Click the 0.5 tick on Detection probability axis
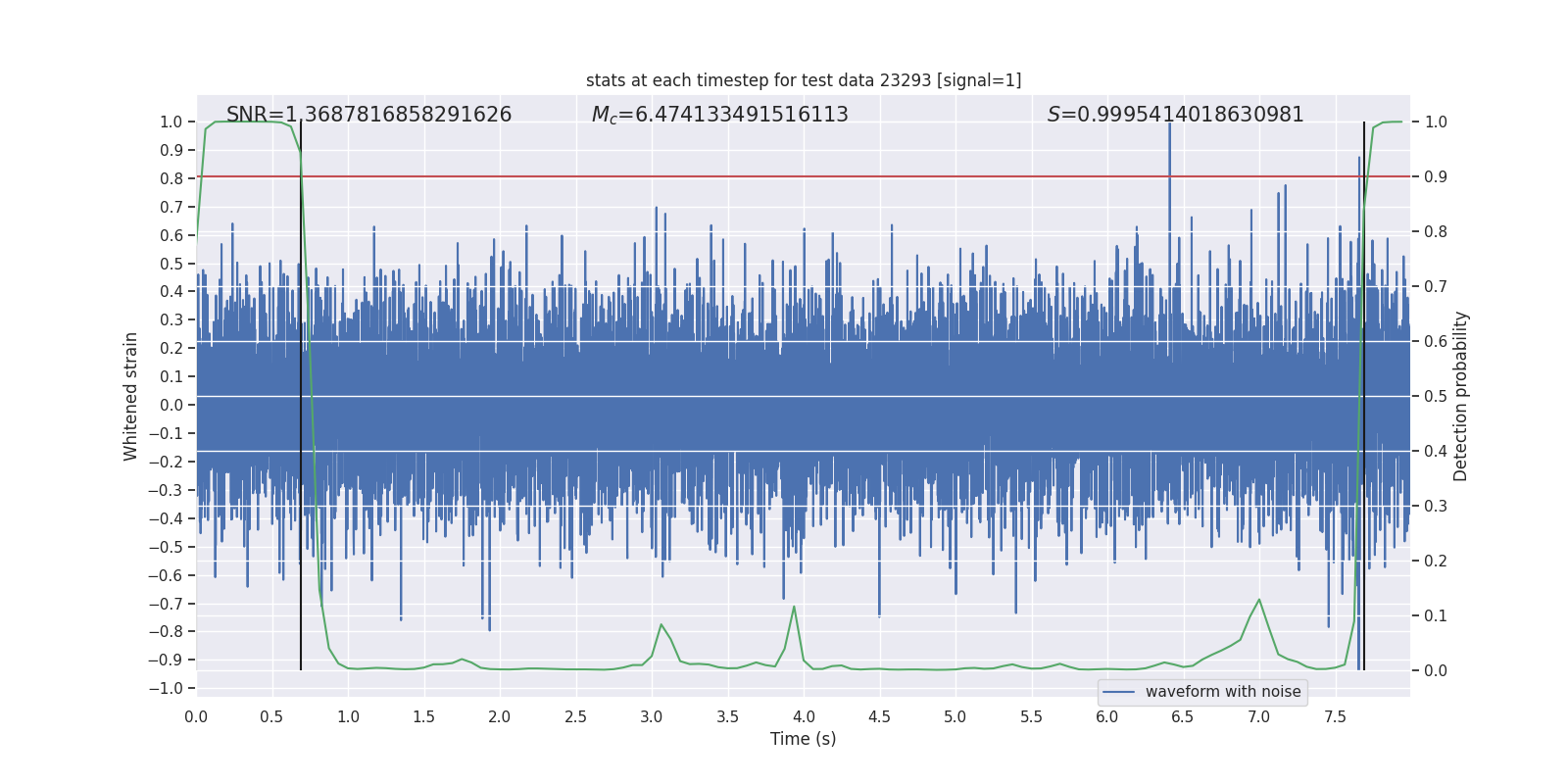The image size is (1568, 784). point(1436,396)
